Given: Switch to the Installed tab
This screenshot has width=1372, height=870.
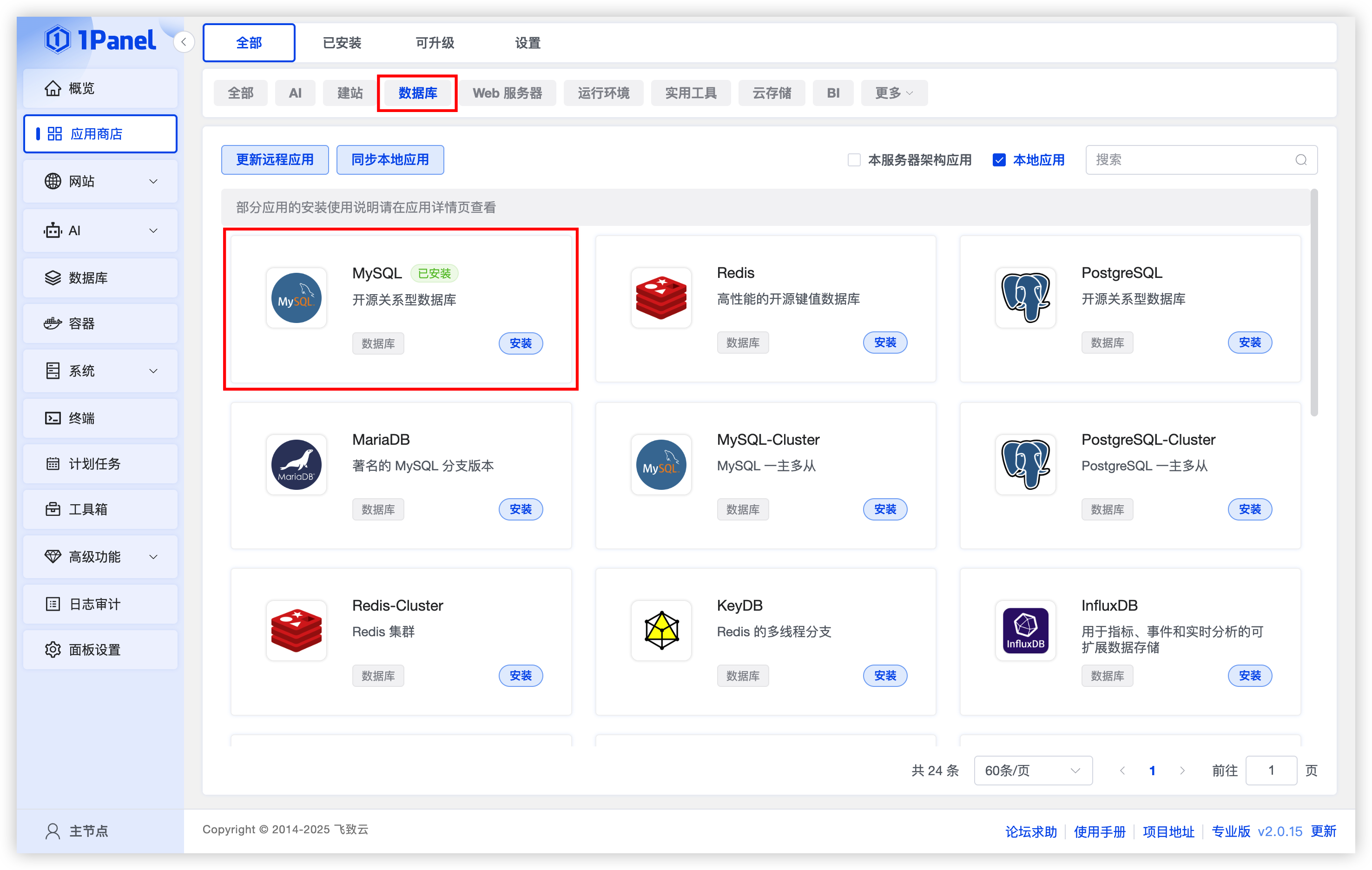Looking at the screenshot, I should tap(342, 43).
